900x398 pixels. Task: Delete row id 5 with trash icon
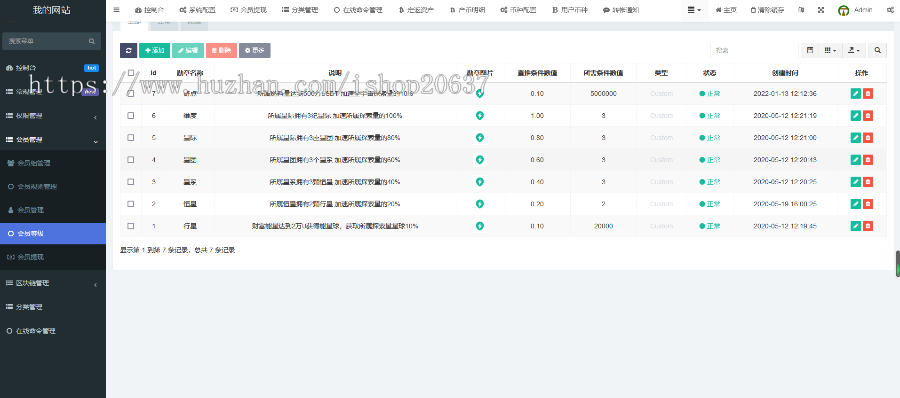tap(867, 137)
